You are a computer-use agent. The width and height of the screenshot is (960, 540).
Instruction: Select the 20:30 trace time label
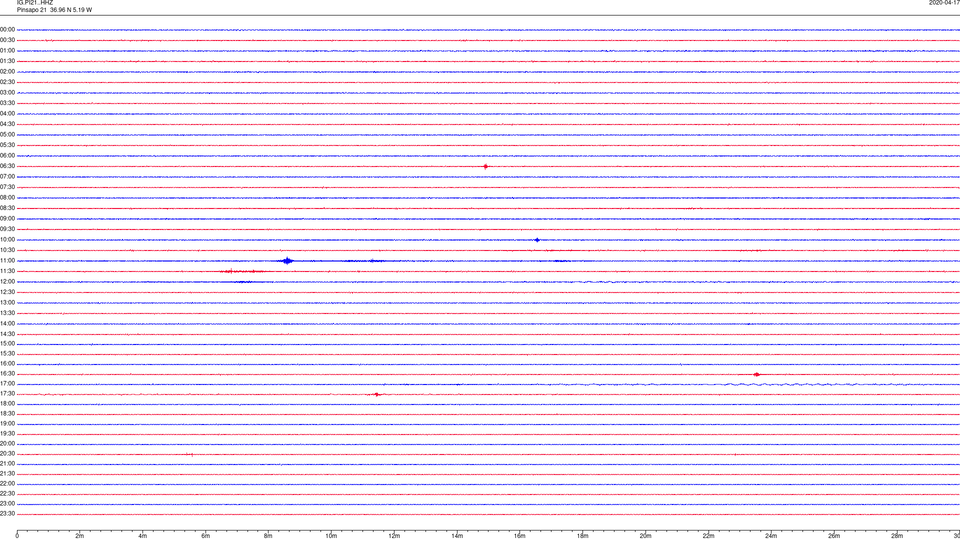click(x=7, y=454)
